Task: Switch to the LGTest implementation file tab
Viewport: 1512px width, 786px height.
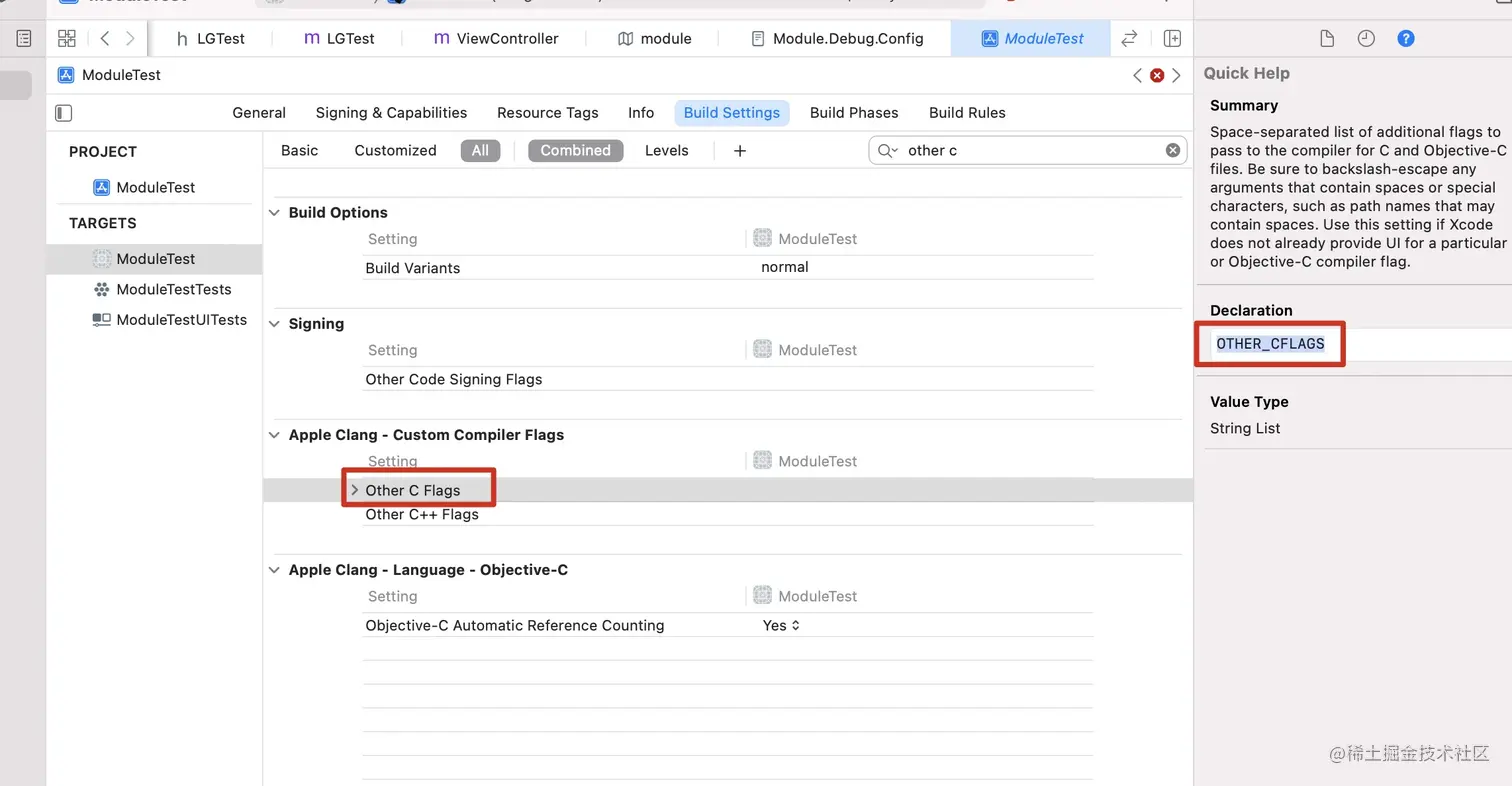Action: (339, 39)
